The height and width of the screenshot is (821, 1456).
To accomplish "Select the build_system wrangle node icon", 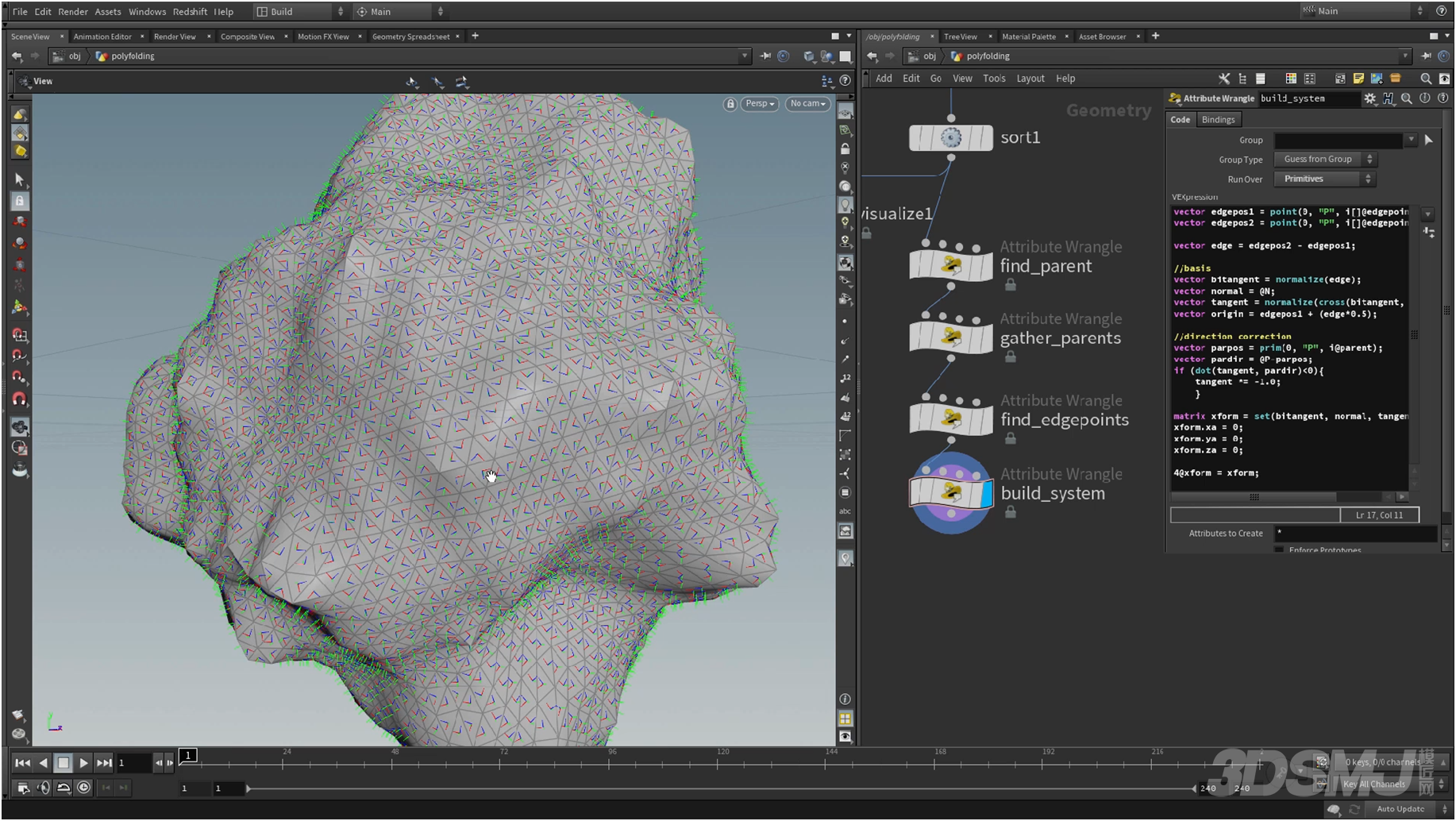I will (950, 492).
